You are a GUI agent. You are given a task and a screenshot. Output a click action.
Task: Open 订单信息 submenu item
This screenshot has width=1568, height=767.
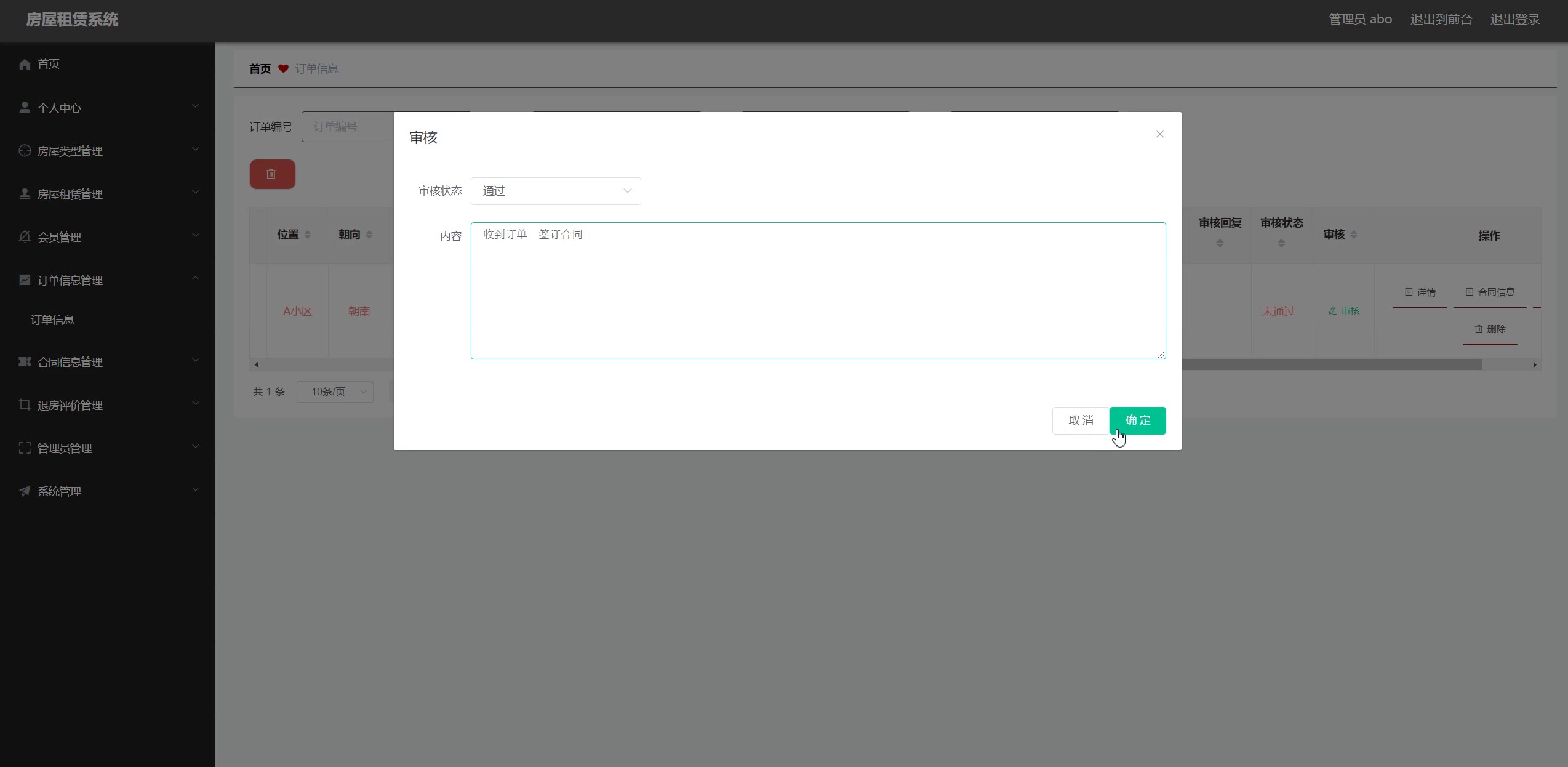pyautogui.click(x=52, y=320)
